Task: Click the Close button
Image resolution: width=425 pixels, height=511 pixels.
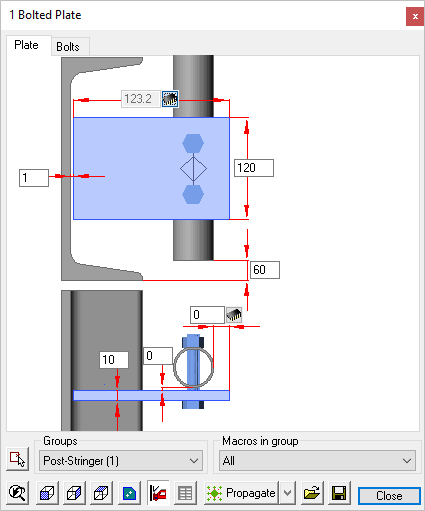Action: tap(389, 496)
